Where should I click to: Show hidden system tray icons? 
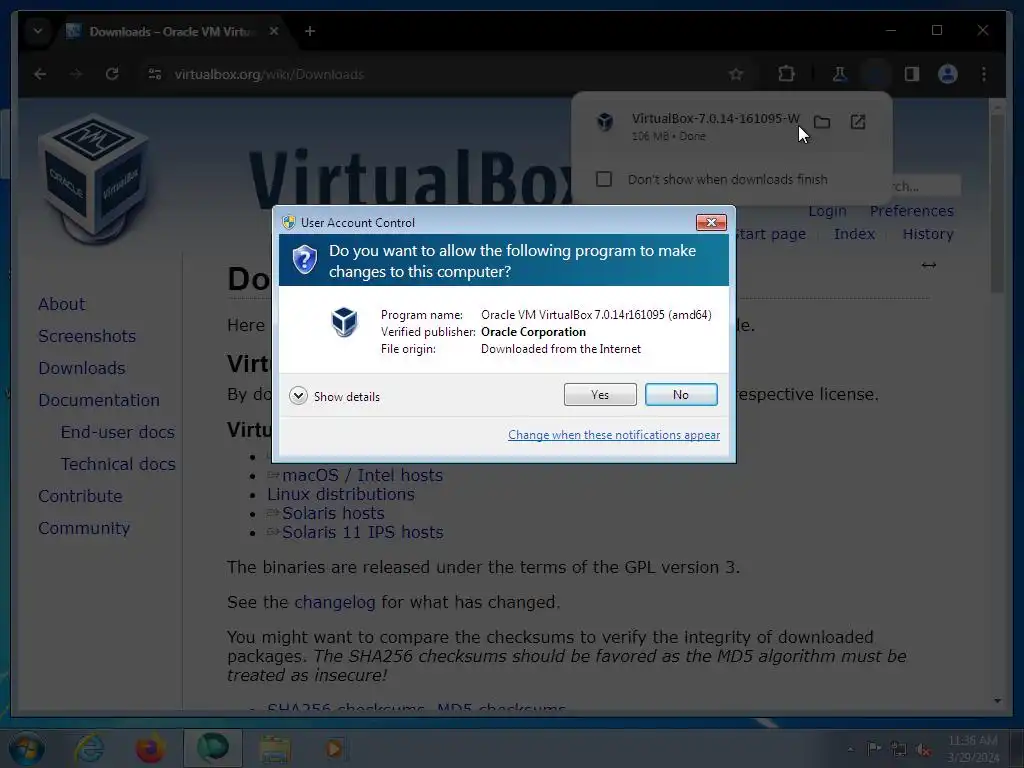click(x=850, y=749)
